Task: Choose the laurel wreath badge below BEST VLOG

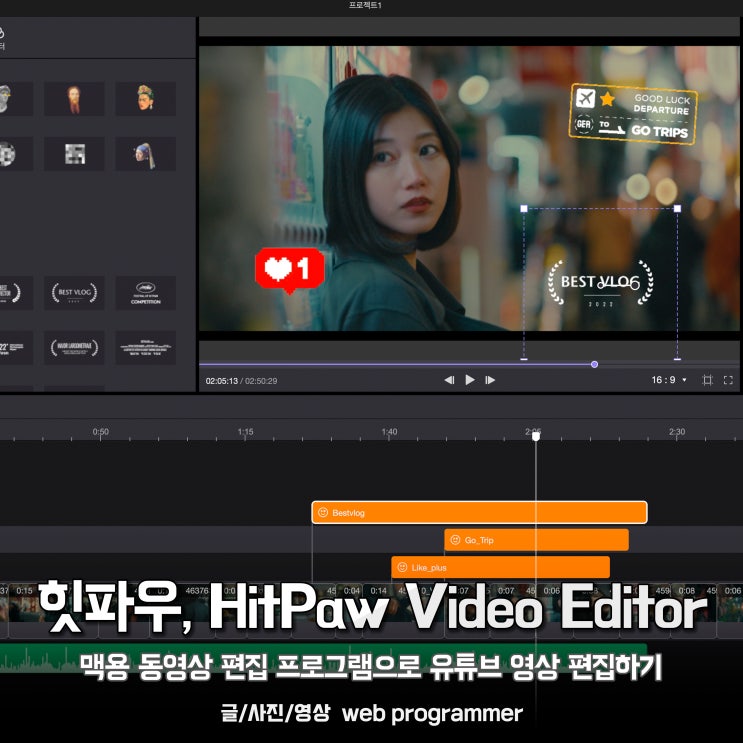Action: [x=74, y=348]
